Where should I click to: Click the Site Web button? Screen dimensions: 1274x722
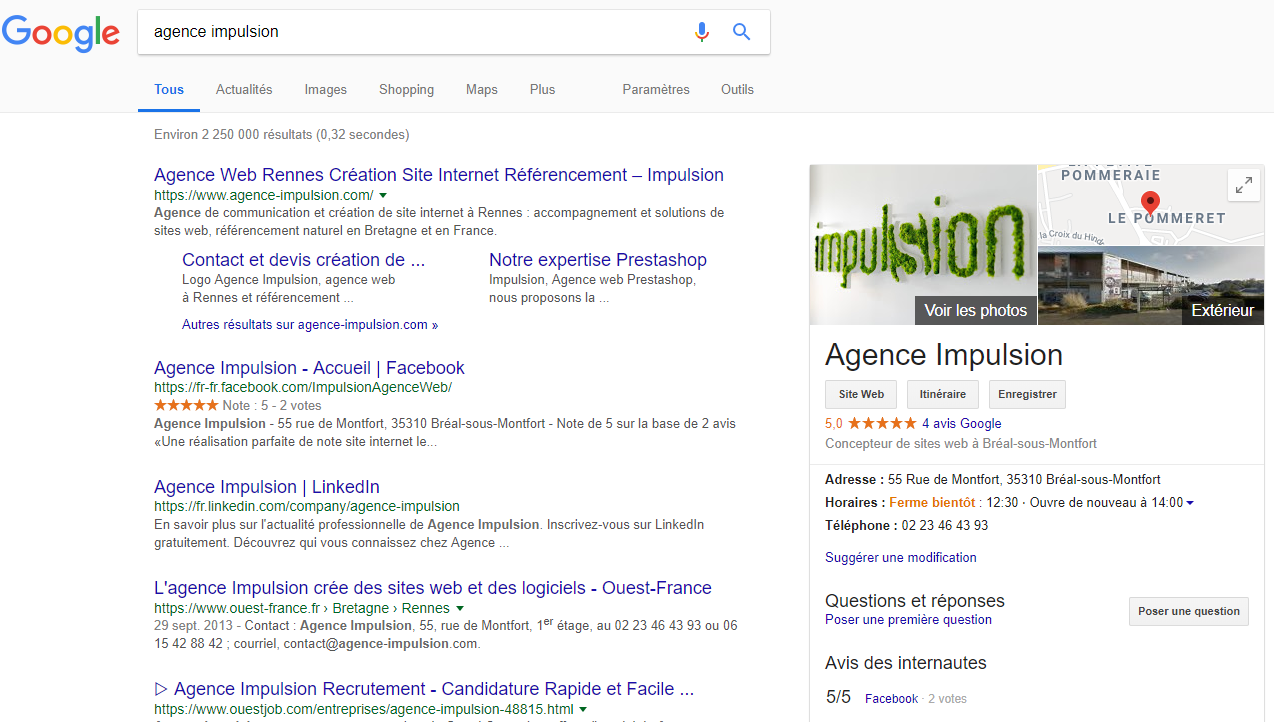click(x=861, y=394)
